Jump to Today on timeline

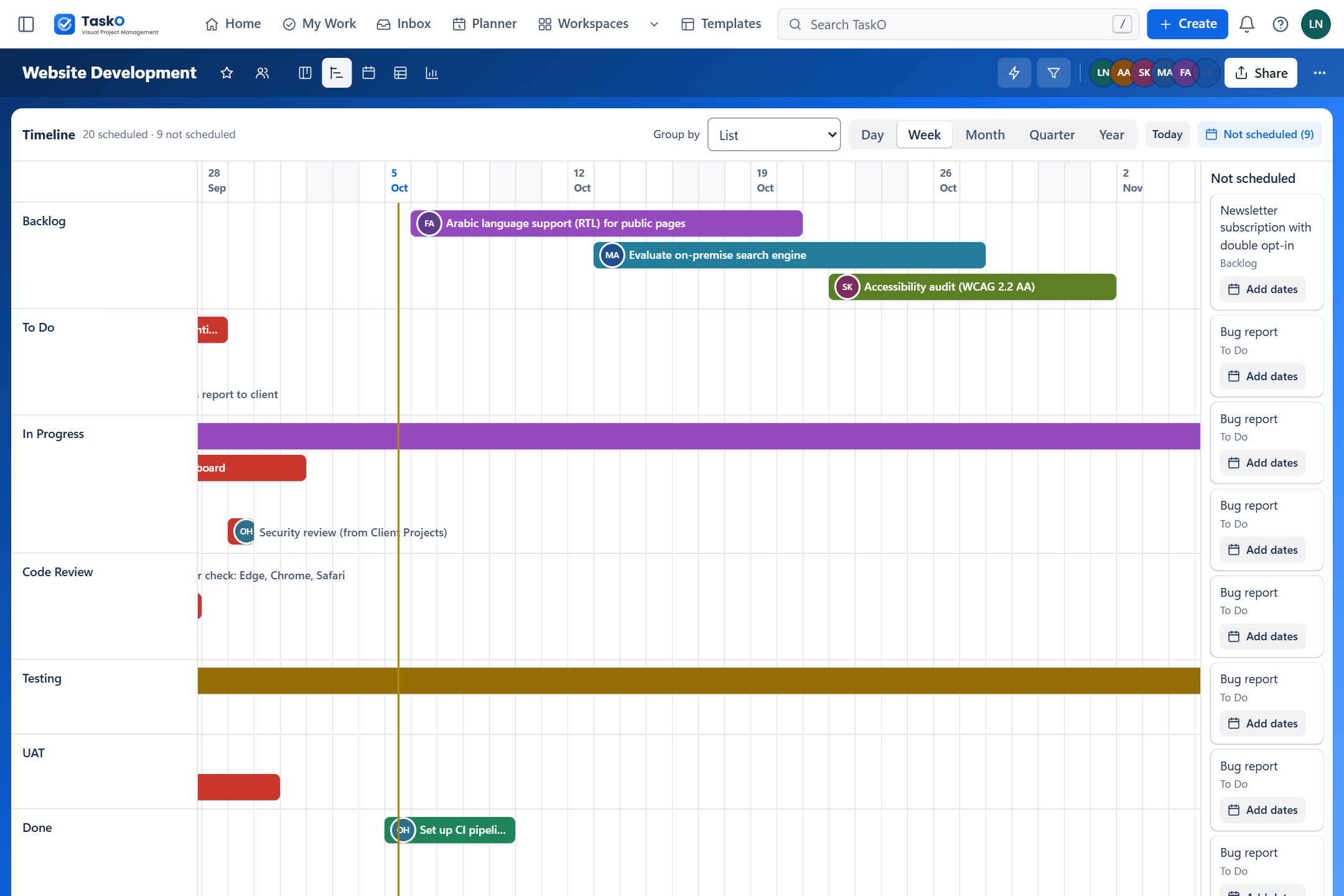pos(1167,134)
